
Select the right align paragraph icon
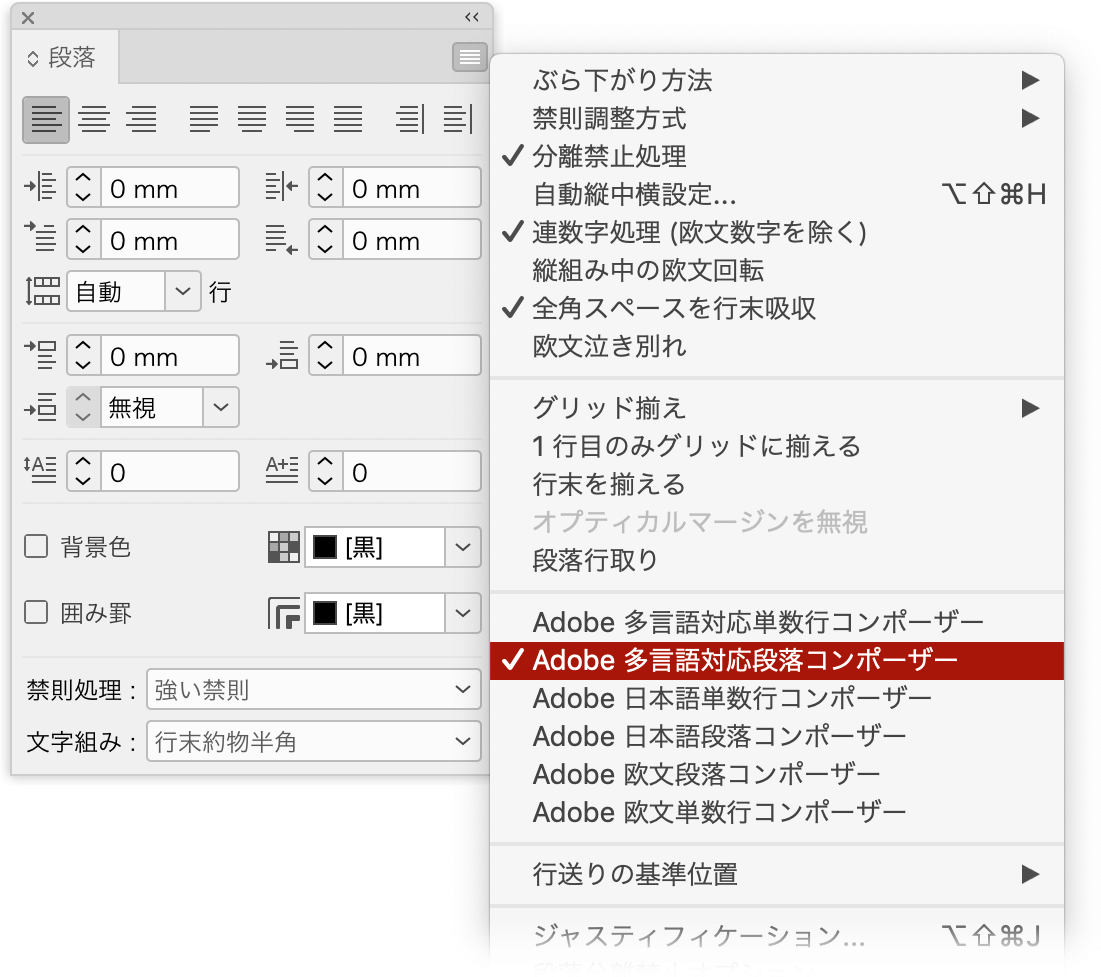coord(142,119)
